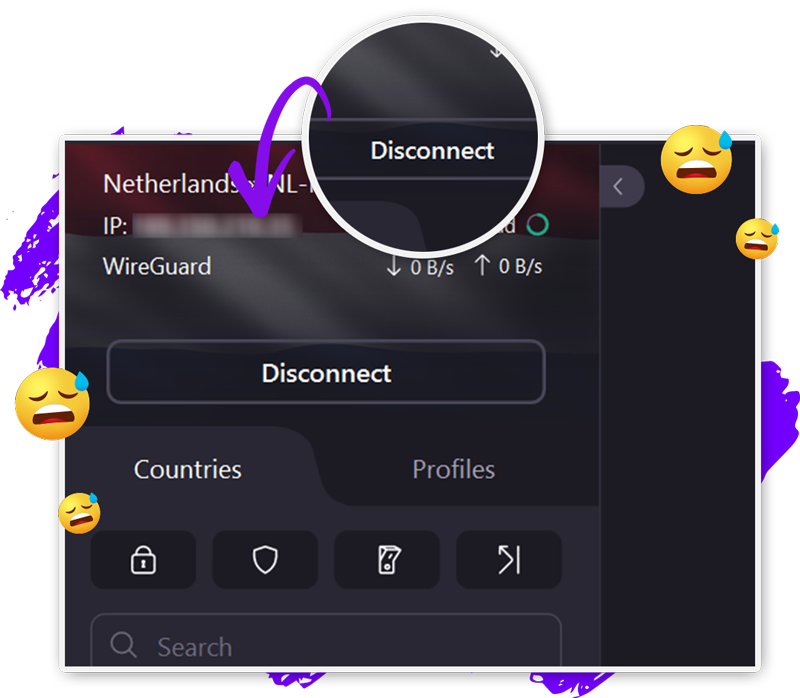Click the small emoji near the Countries tab

[79, 513]
